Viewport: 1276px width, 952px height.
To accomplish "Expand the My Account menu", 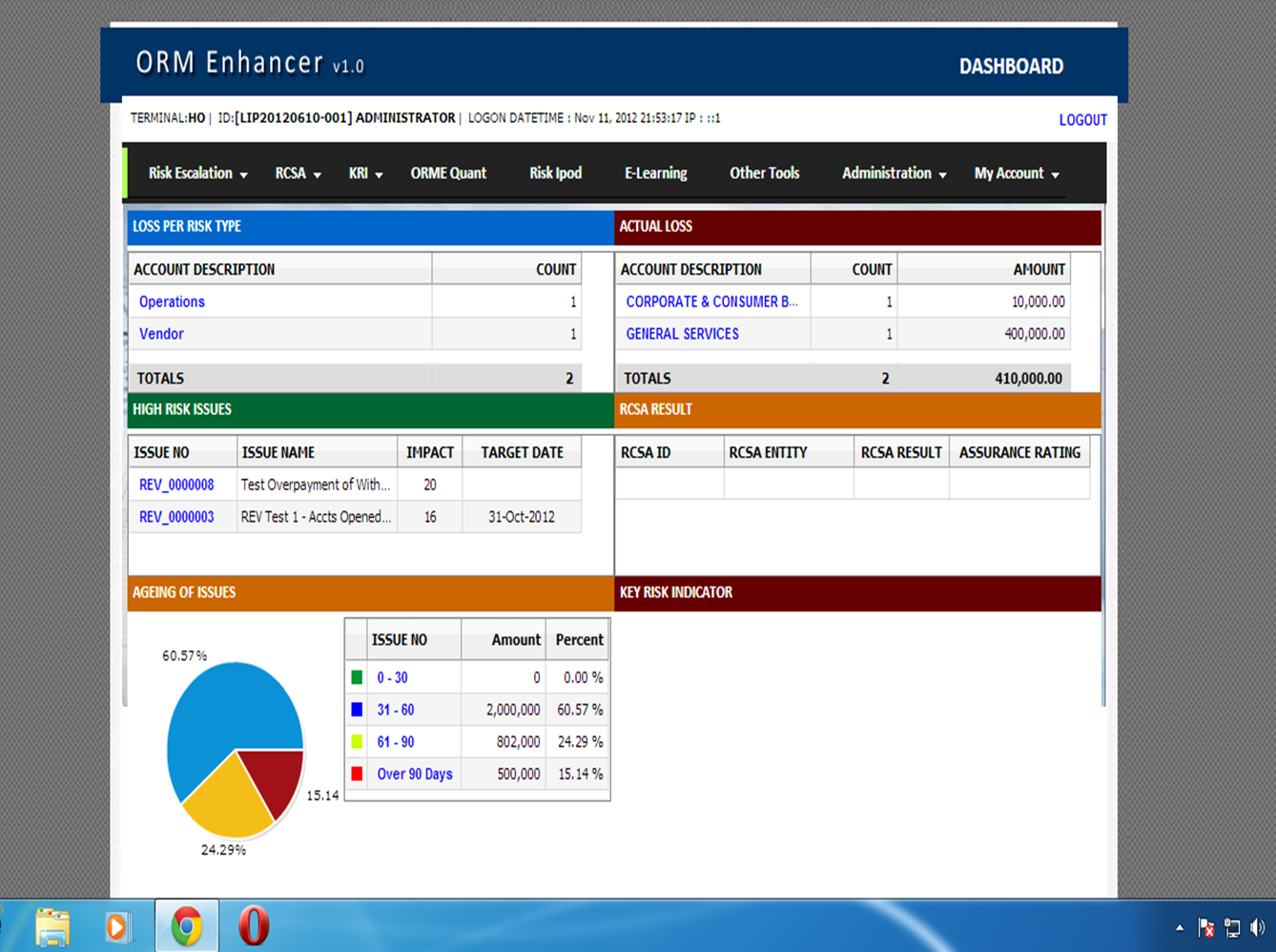I will (x=1009, y=173).
